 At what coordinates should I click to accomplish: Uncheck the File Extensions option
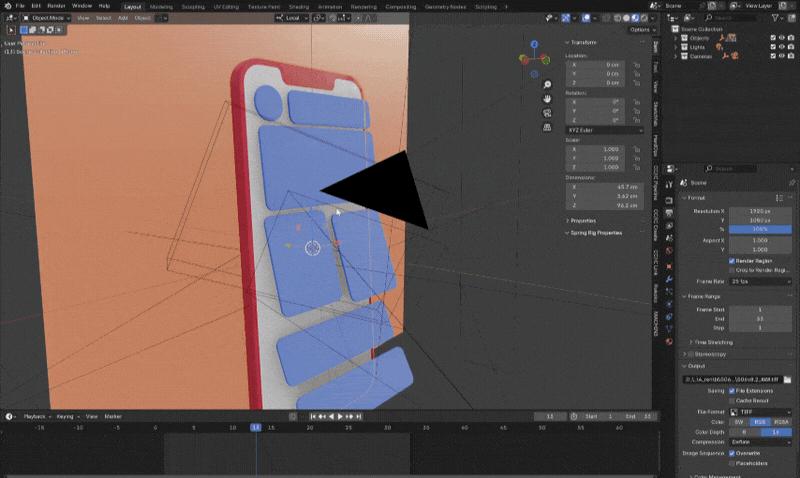[x=732, y=390]
